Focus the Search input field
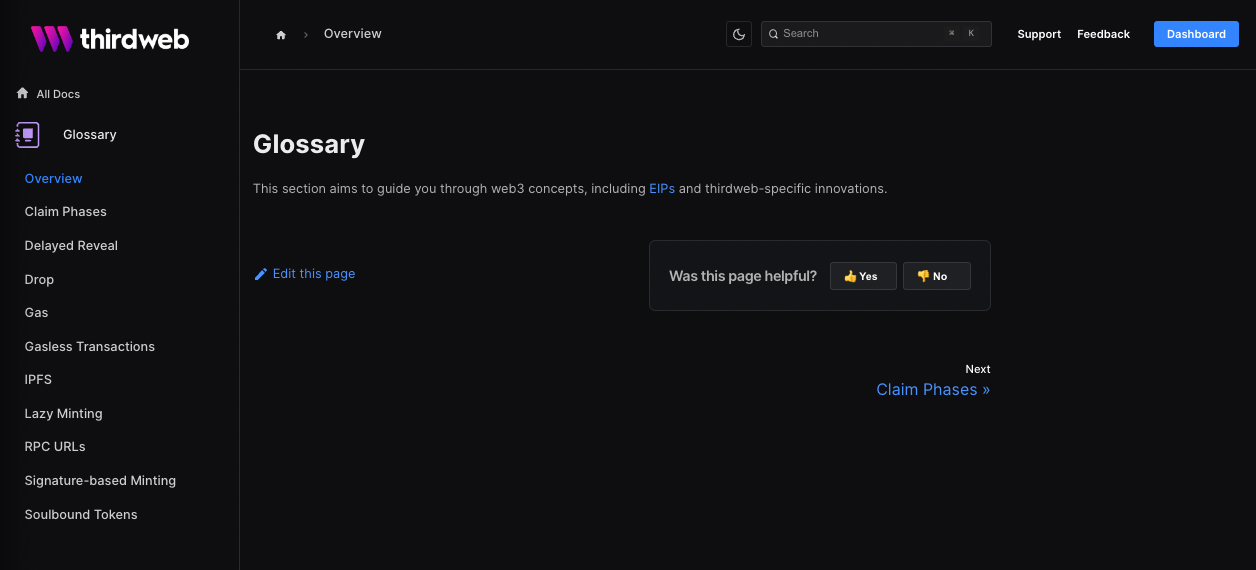 (876, 34)
